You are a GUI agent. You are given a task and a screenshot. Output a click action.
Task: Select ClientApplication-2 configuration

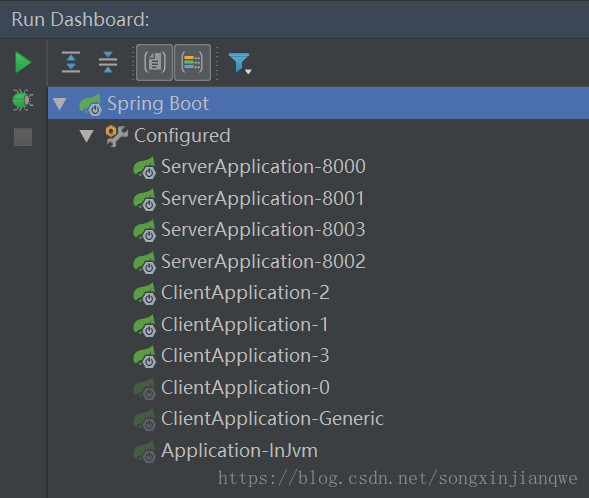pyautogui.click(x=245, y=293)
